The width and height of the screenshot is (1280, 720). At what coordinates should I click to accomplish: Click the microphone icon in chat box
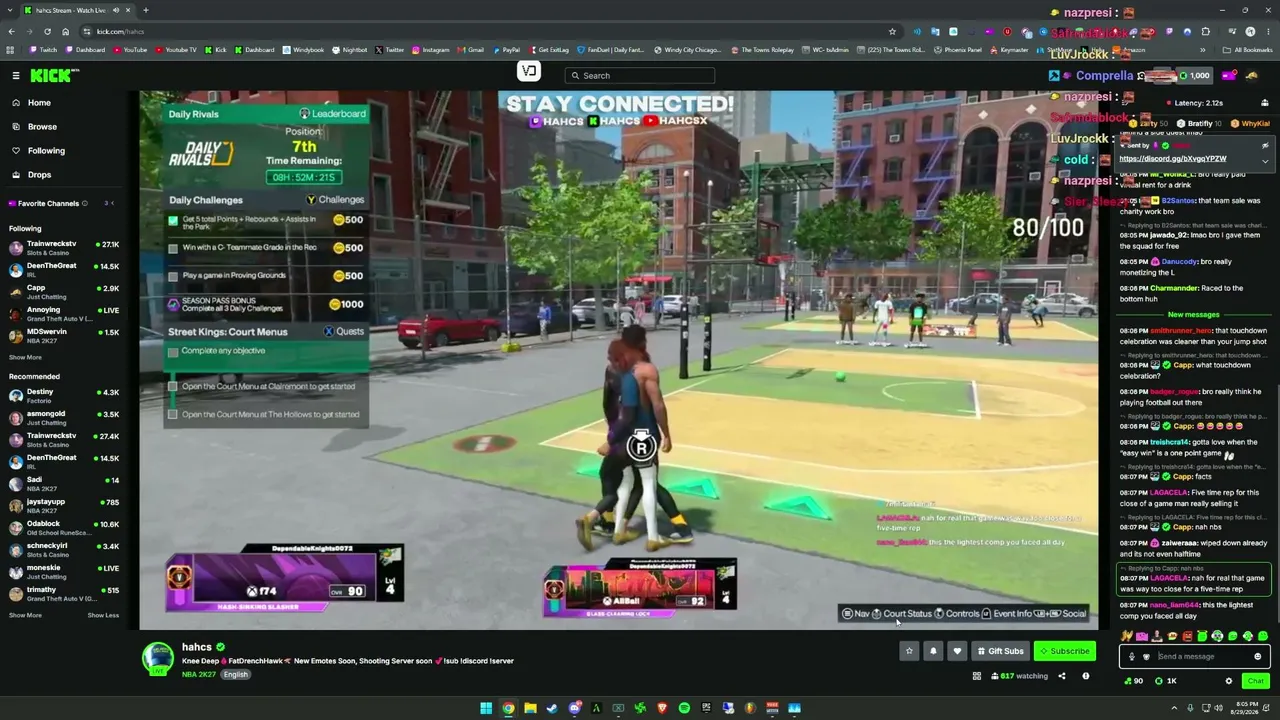[1132, 657]
